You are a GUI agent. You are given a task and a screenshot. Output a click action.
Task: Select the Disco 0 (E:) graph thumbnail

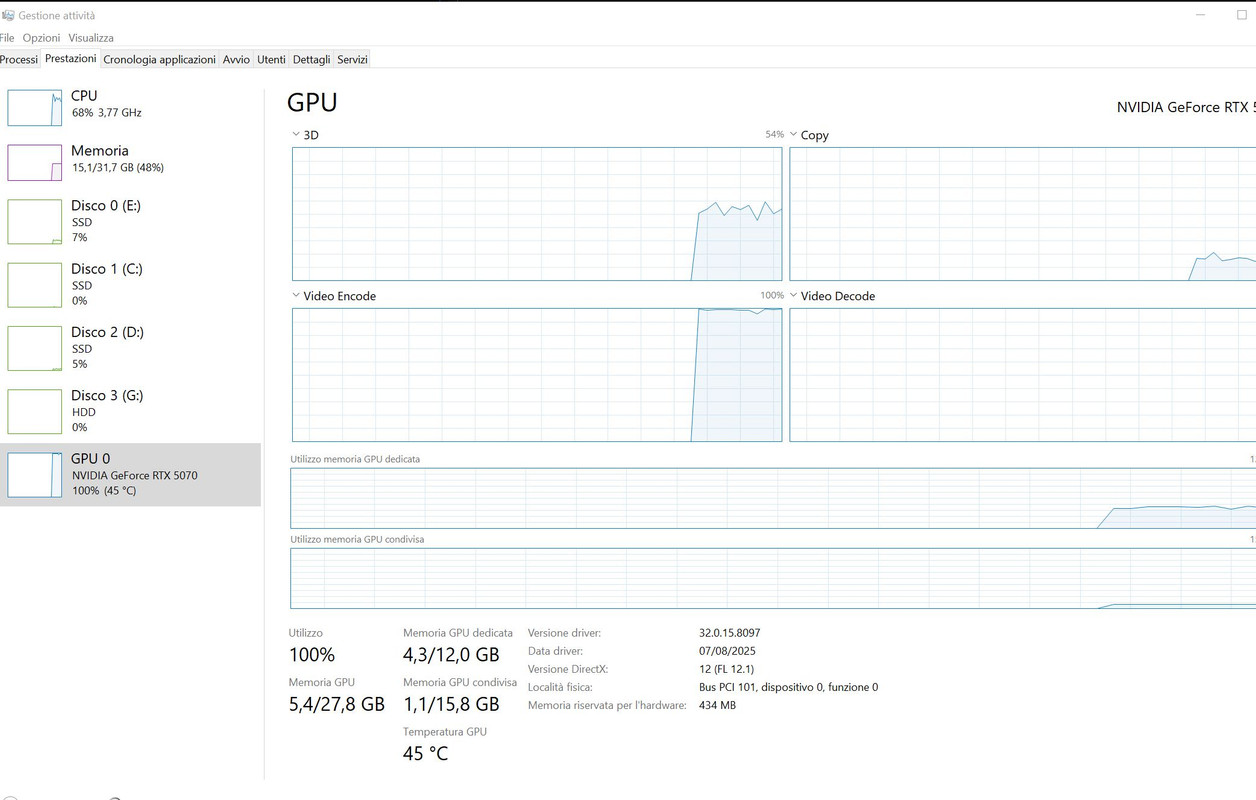[x=35, y=222]
